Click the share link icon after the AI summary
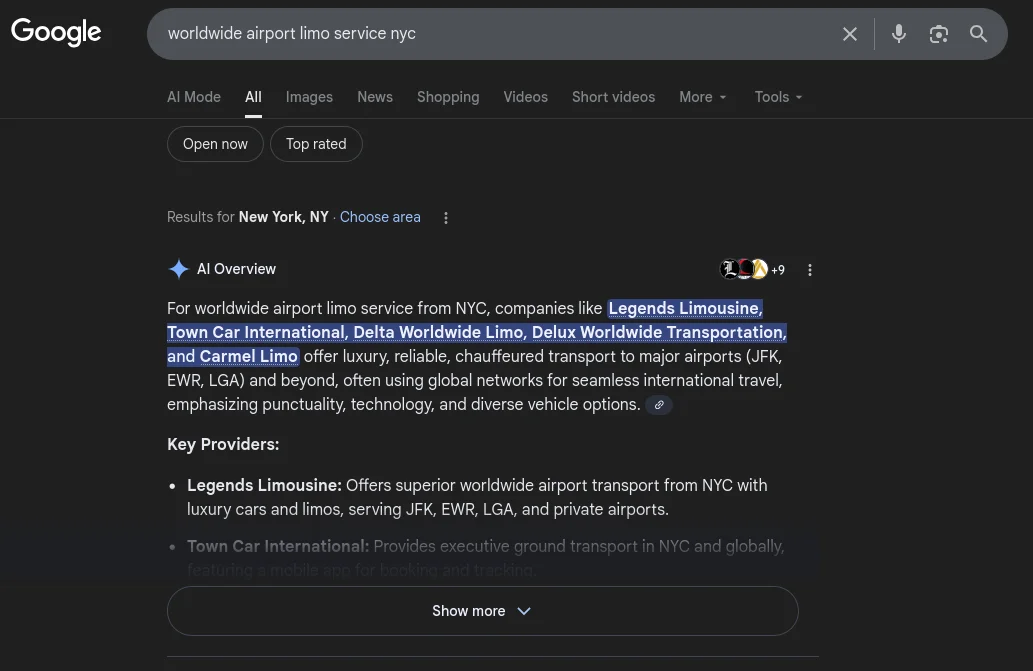 tap(659, 405)
